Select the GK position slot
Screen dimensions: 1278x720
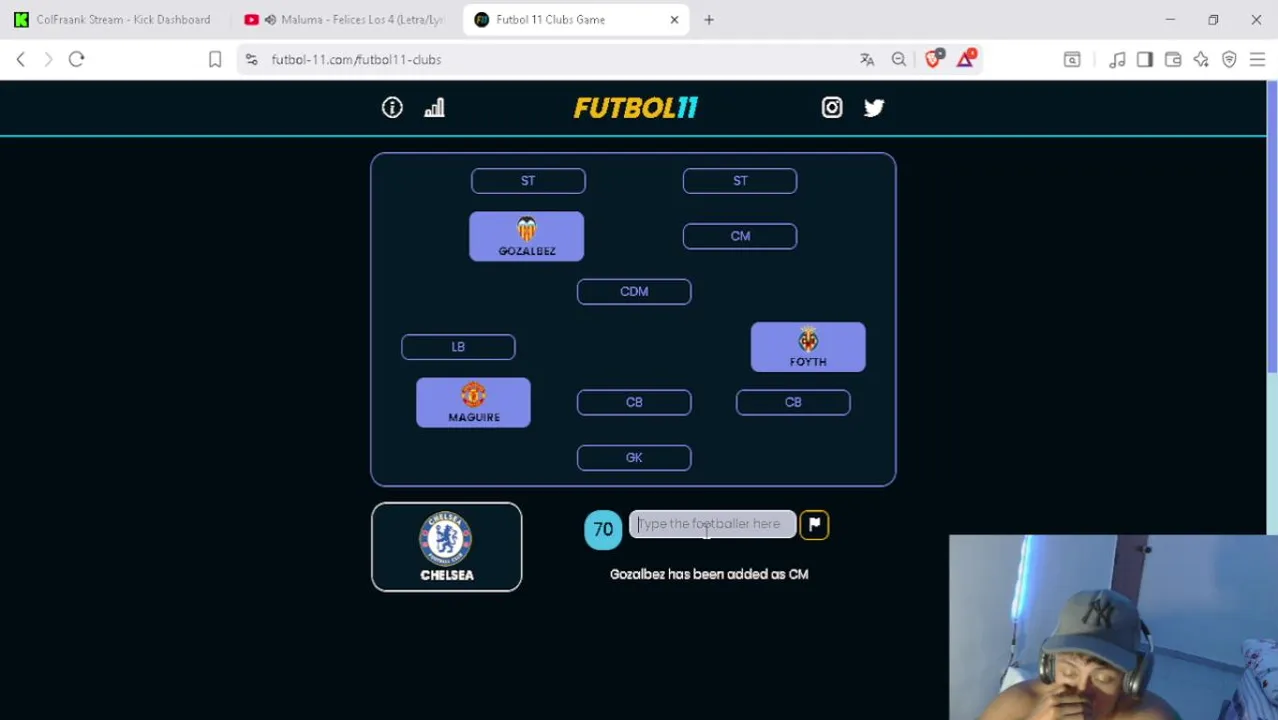[x=634, y=458]
